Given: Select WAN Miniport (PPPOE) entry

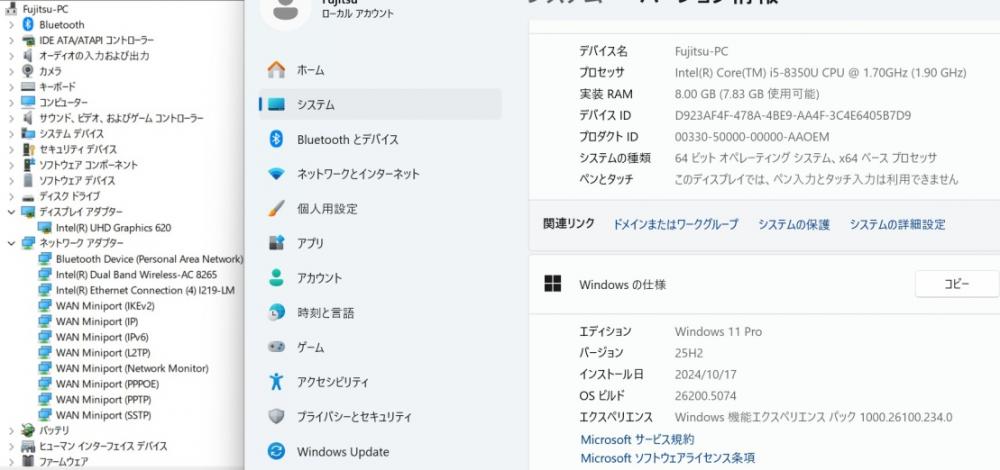Looking at the screenshot, I should point(107,384).
